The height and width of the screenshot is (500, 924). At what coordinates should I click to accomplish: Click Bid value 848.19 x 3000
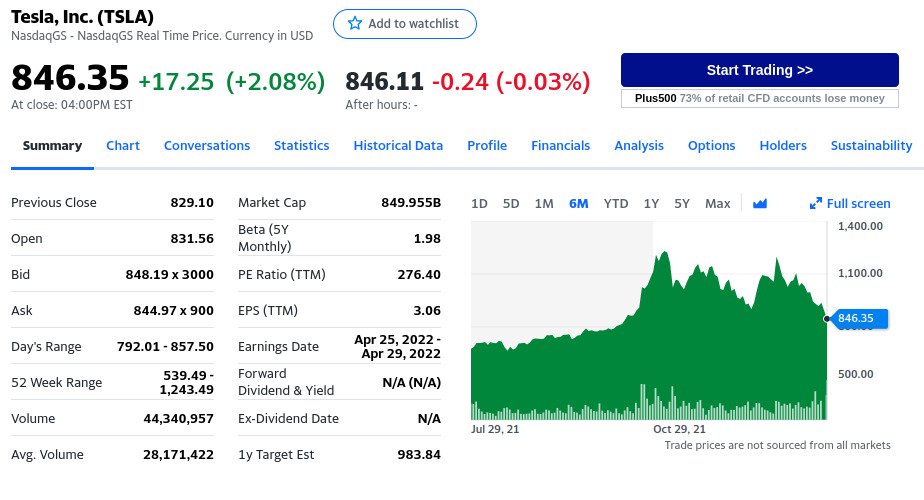[x=170, y=274]
